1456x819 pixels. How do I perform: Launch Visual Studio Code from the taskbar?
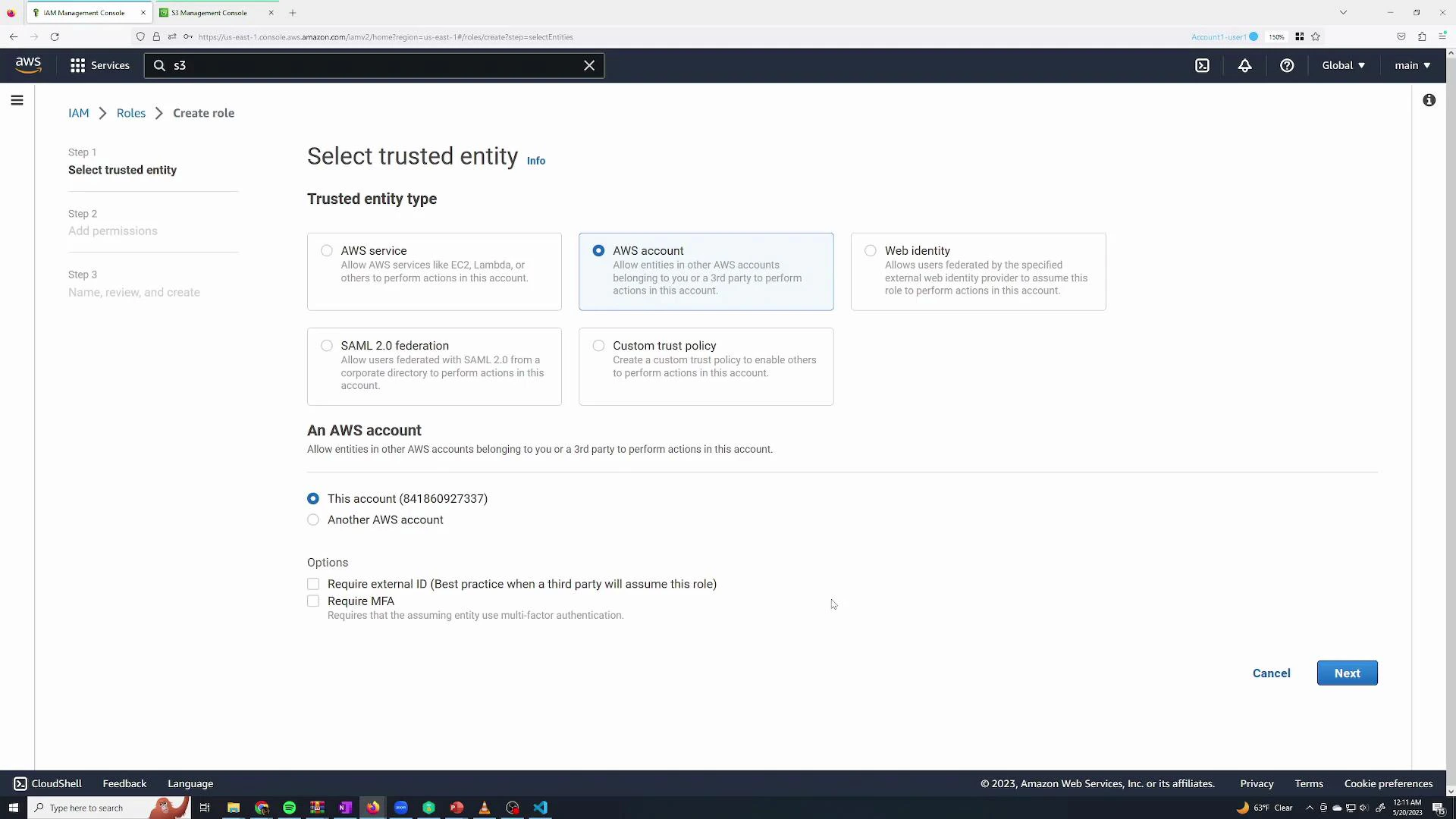click(540, 808)
